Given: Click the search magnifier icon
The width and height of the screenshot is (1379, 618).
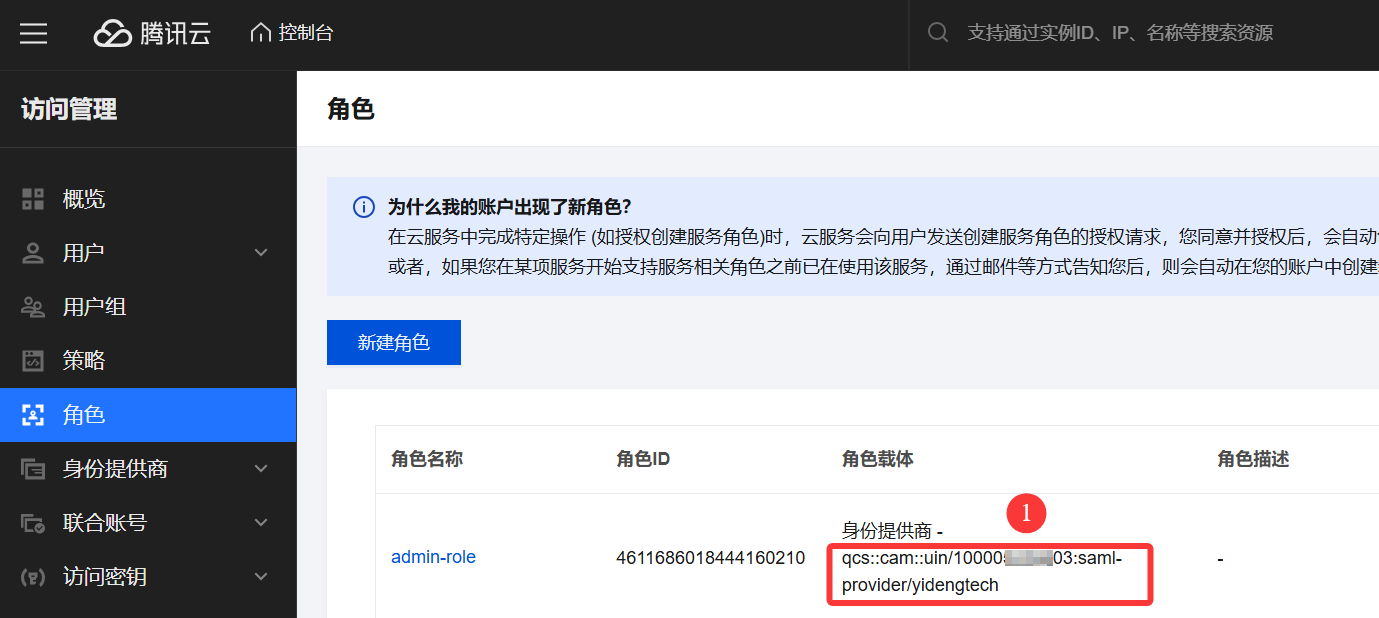Looking at the screenshot, I should 938,33.
